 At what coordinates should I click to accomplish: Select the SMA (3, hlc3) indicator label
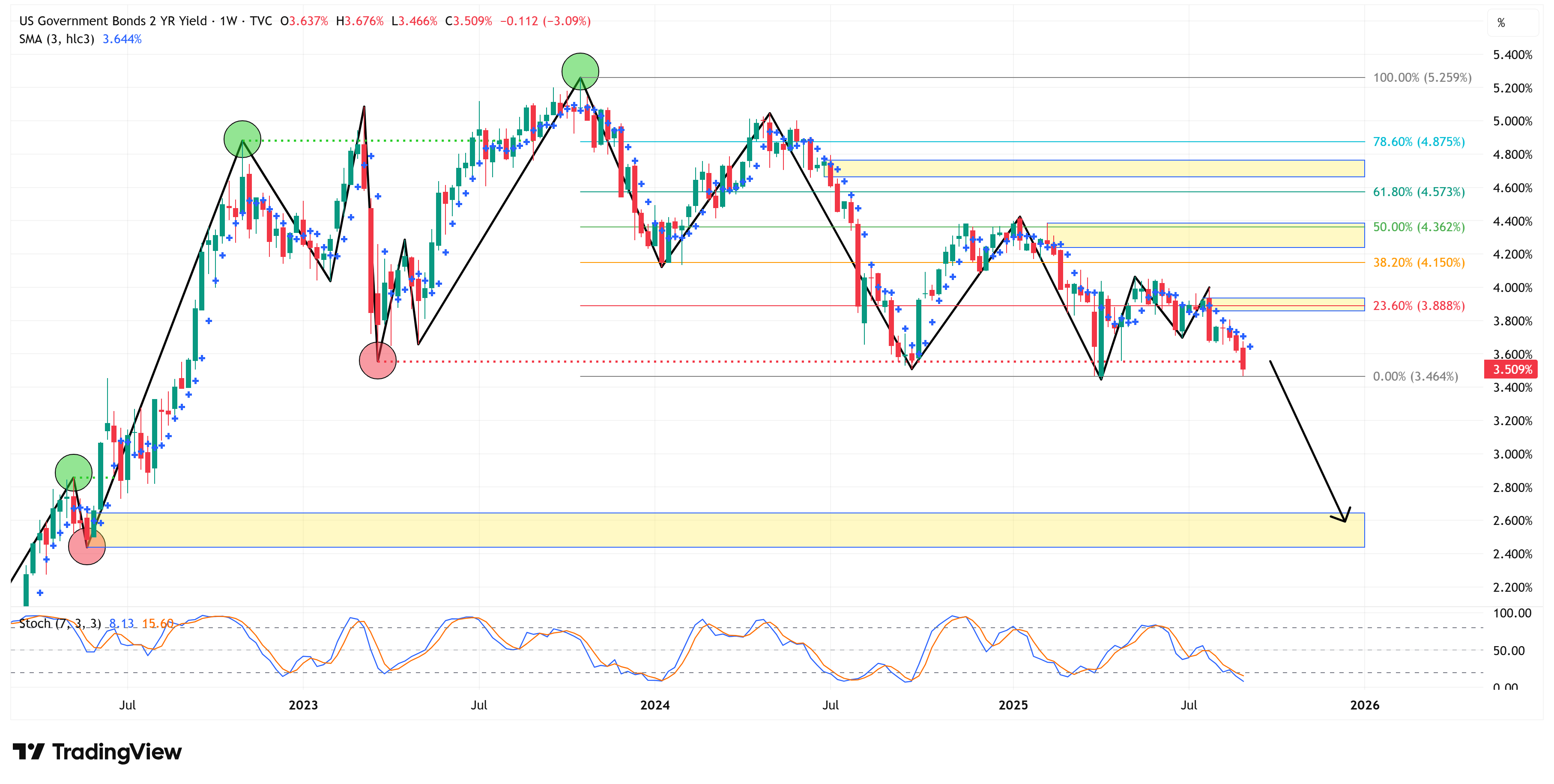[57, 39]
